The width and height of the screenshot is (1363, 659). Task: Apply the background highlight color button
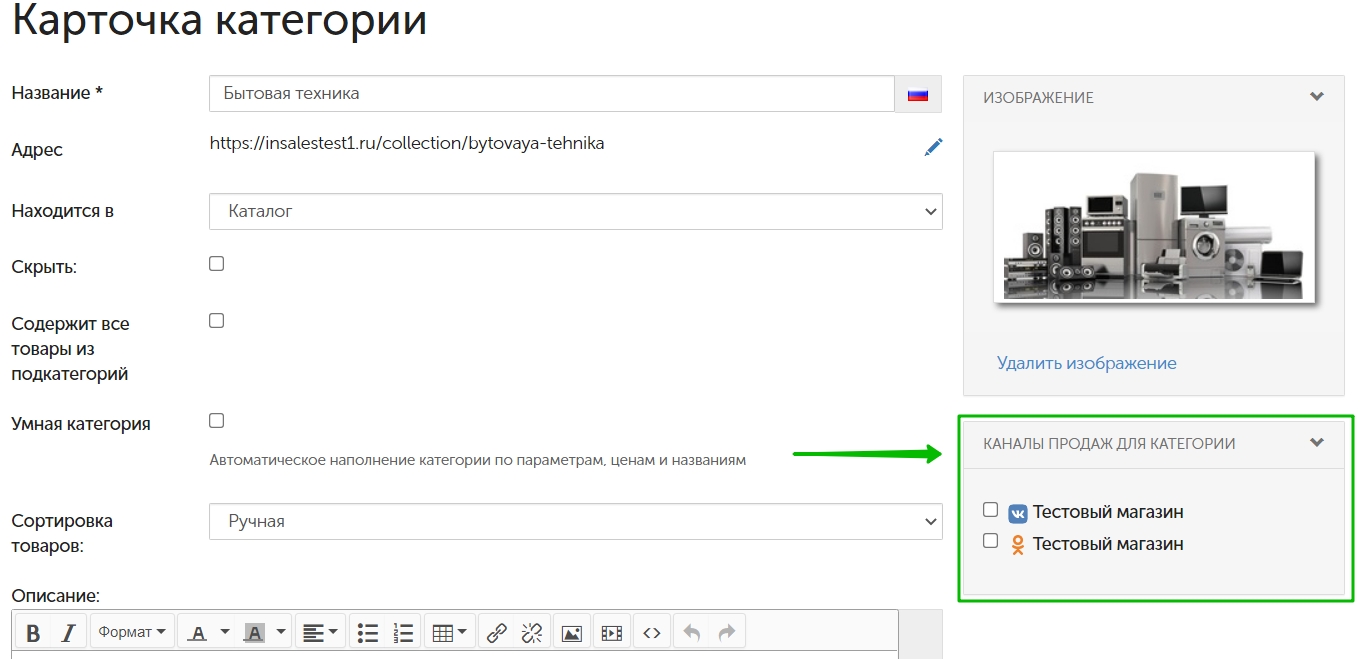pos(255,632)
